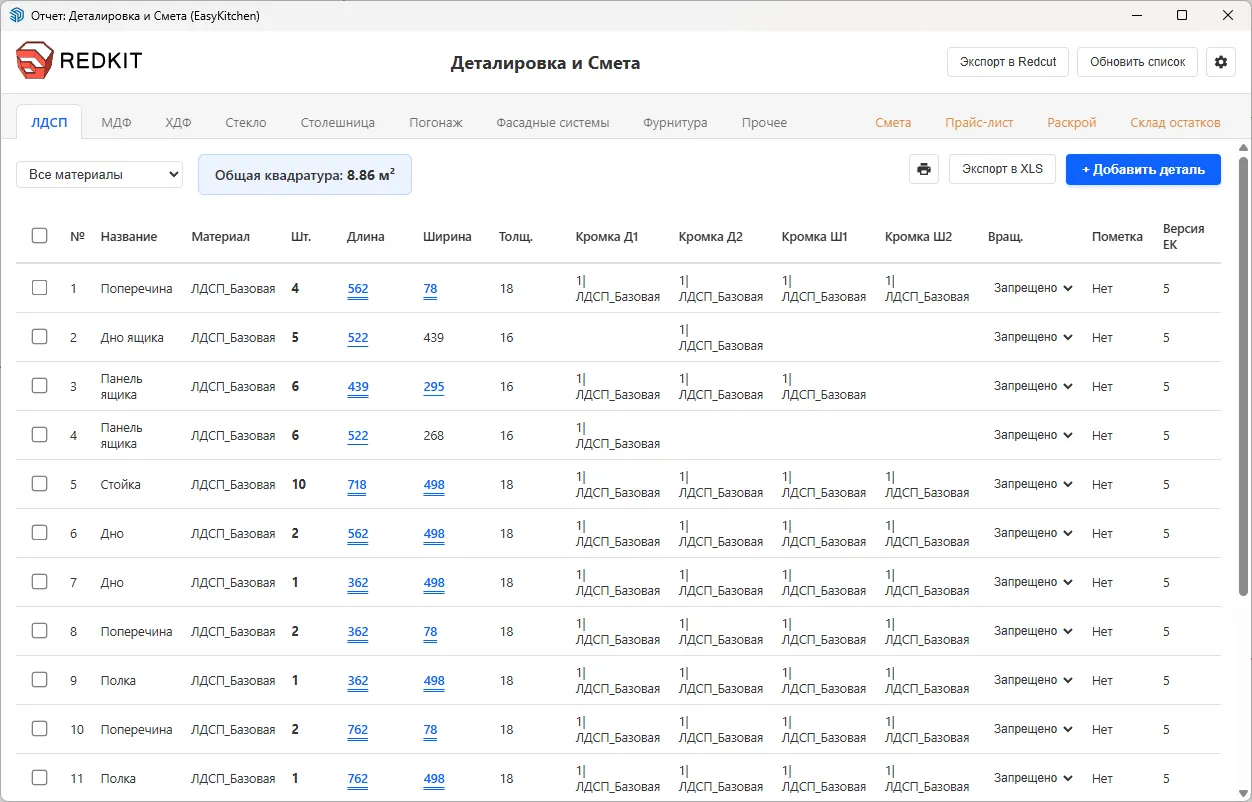
Task: Check the box for row 9 Полка
Action: pyautogui.click(x=39, y=680)
